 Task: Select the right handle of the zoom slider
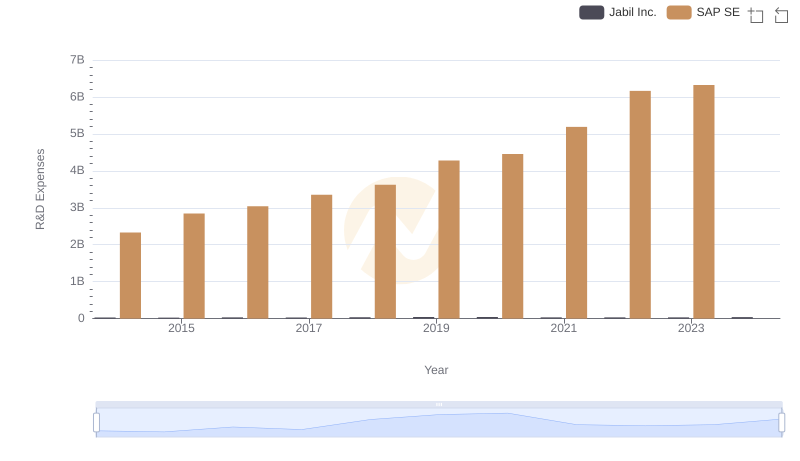782,422
